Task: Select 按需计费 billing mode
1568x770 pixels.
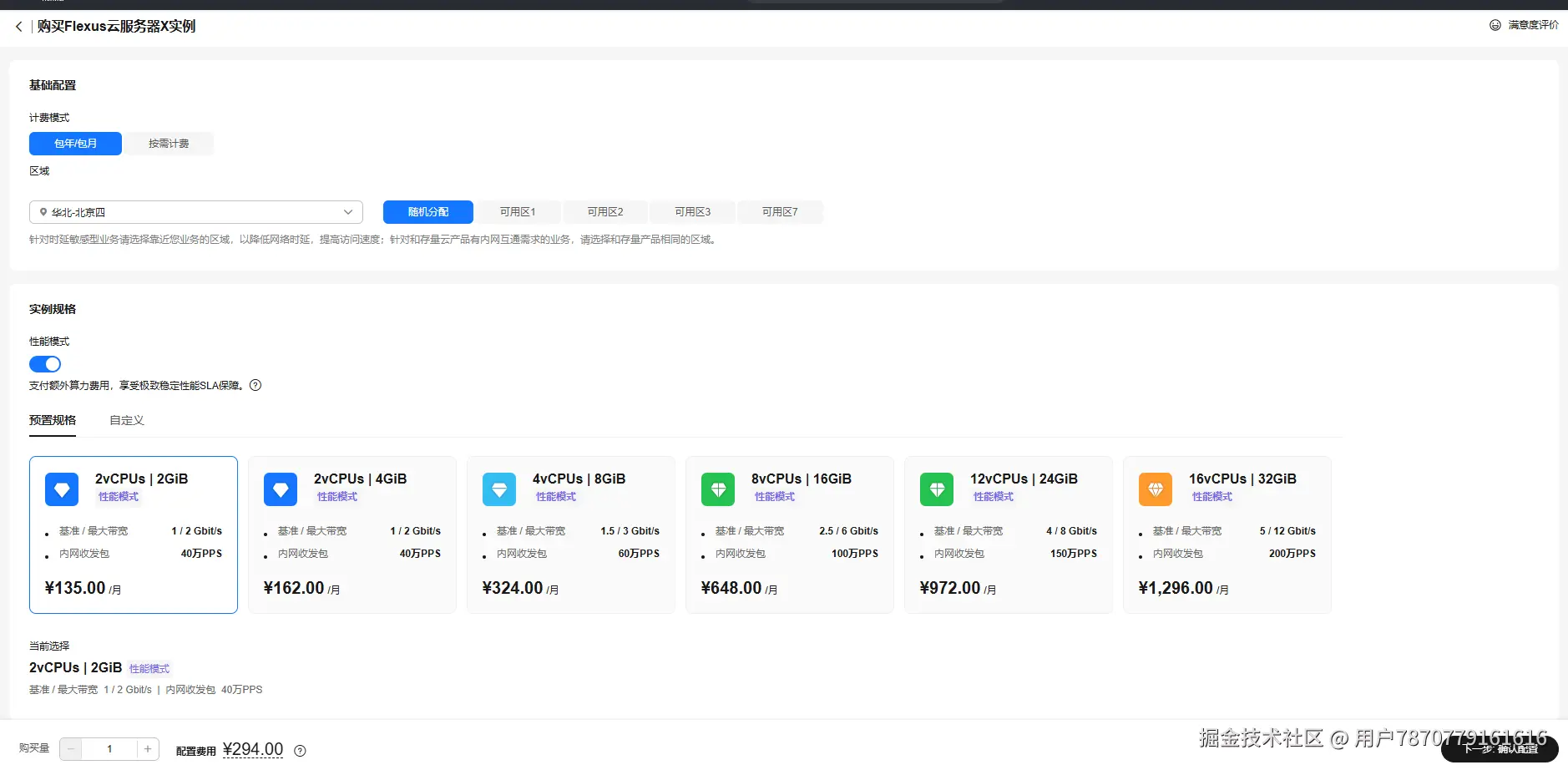Action: [x=169, y=144]
